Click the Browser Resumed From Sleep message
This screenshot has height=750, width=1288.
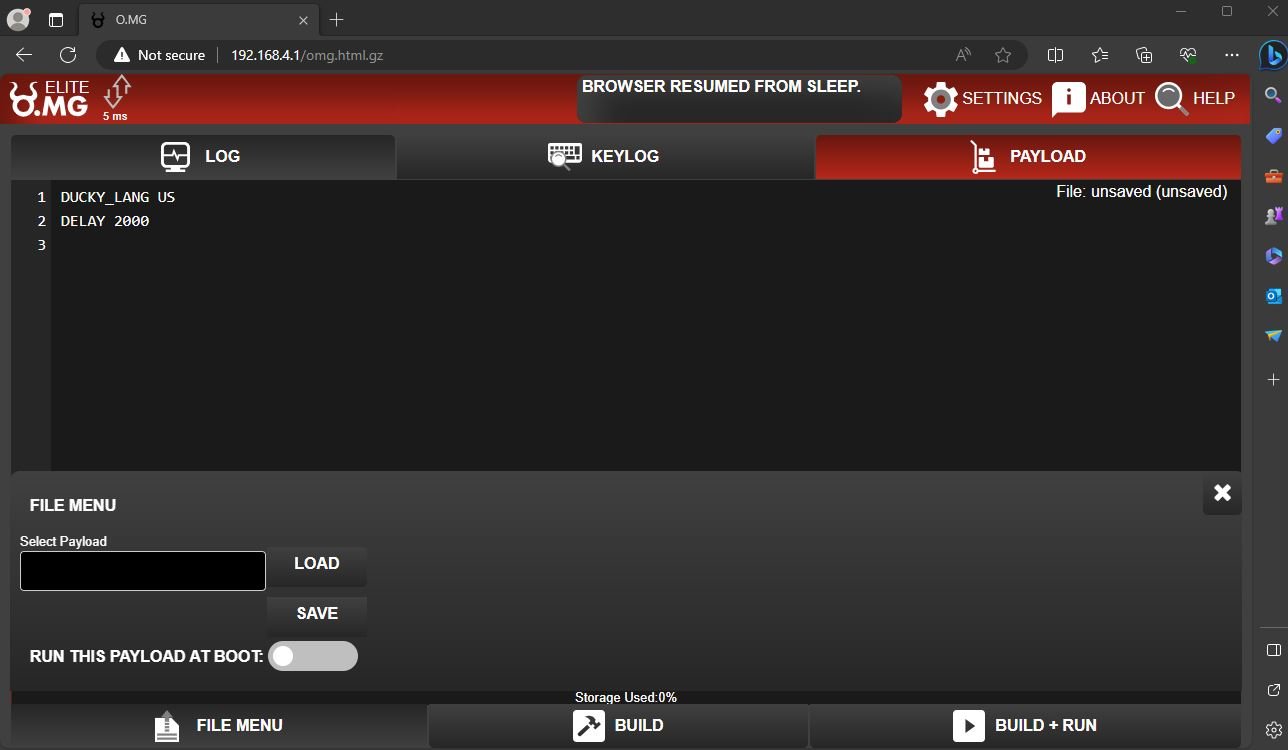[x=721, y=87]
